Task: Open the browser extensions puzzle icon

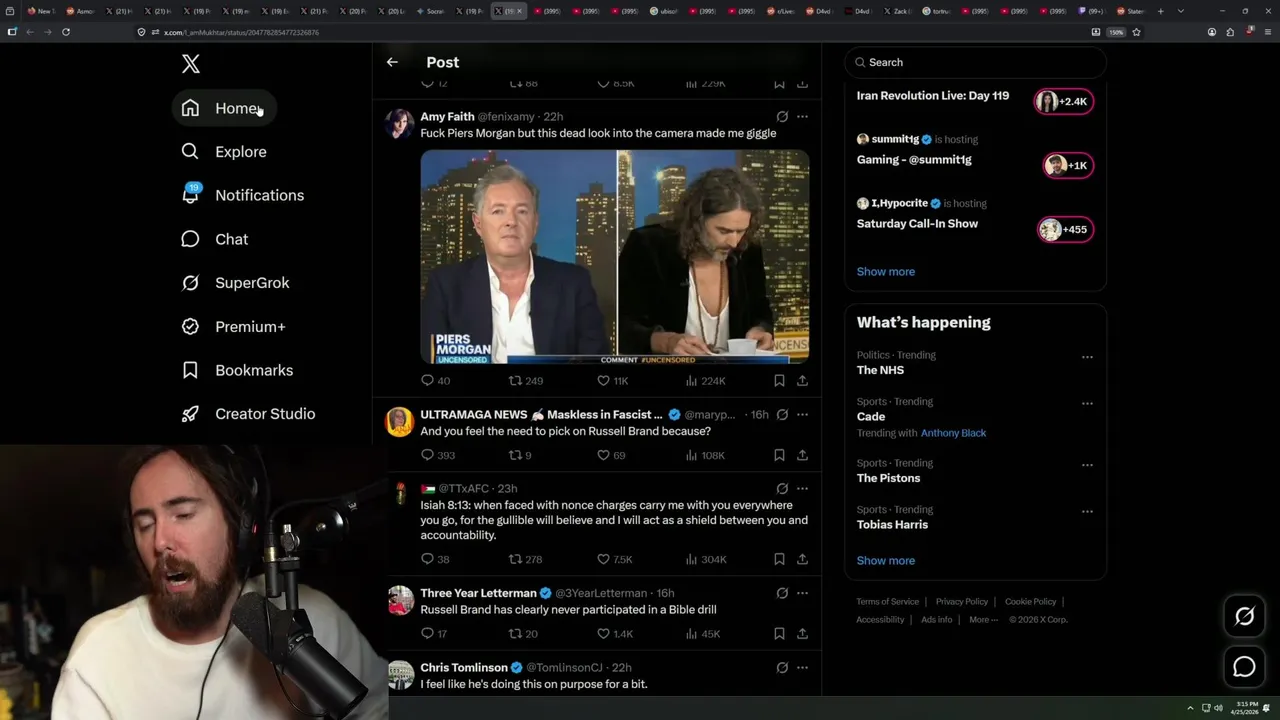Action: coord(1229,32)
